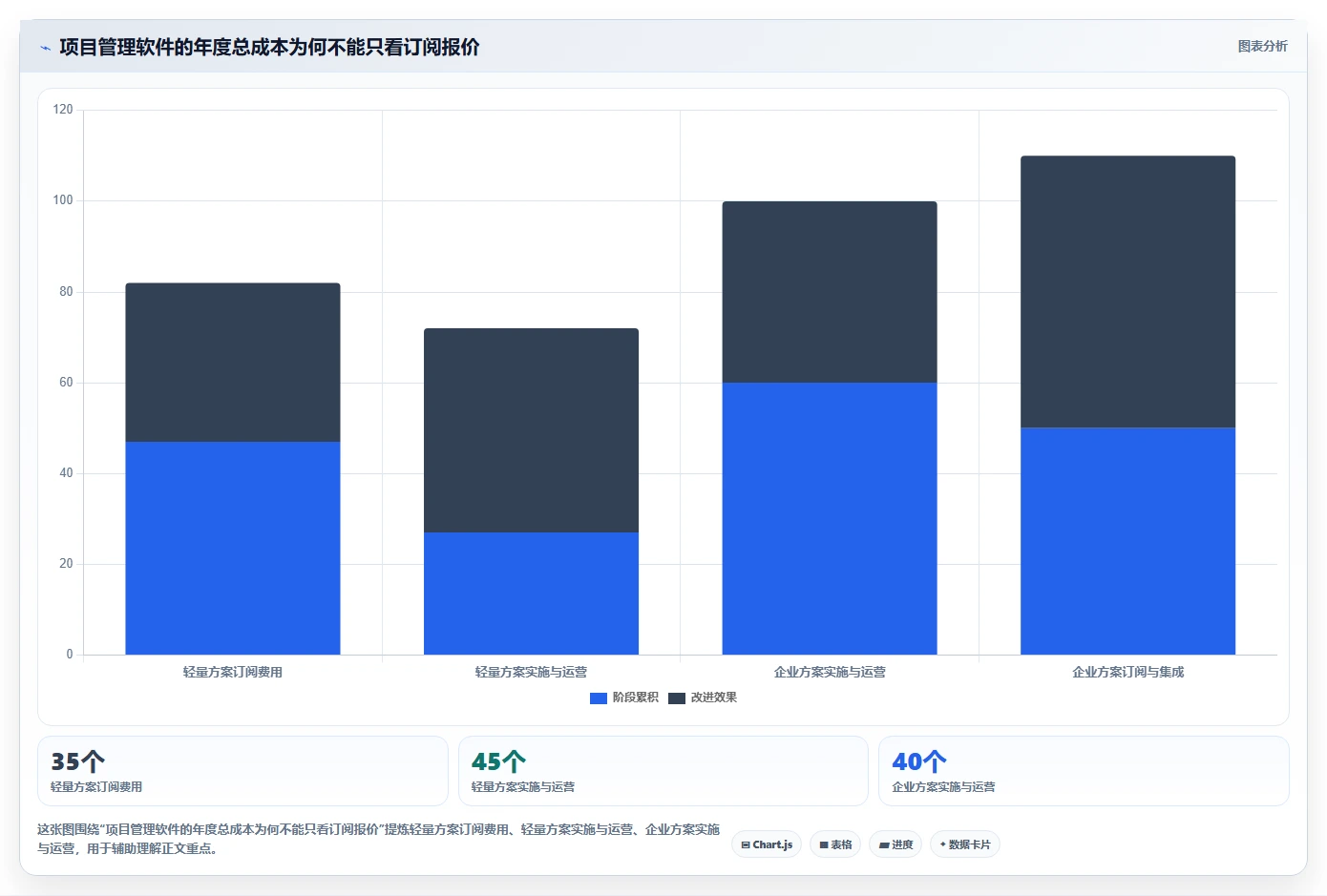
Task: Click dark bar segment for 轻量方案订阅费用
Action: [x=233, y=363]
